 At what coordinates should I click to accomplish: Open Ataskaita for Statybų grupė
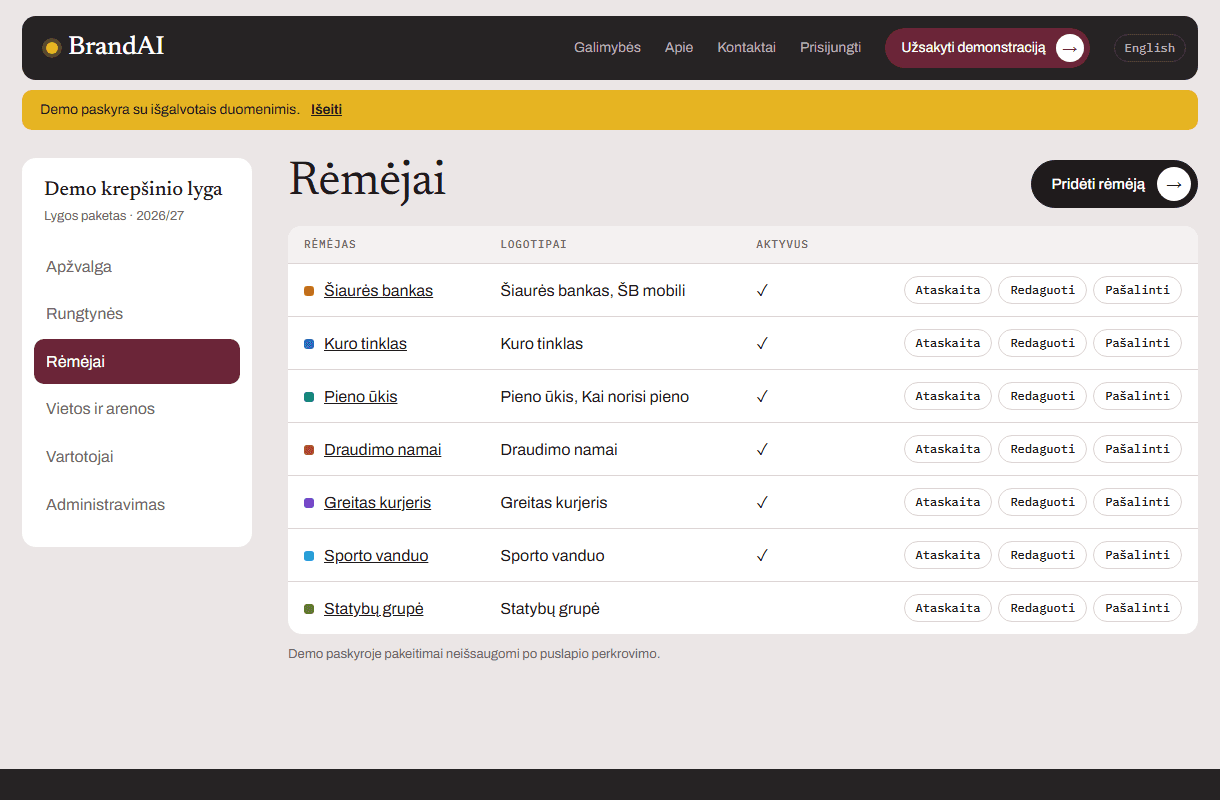(x=948, y=608)
